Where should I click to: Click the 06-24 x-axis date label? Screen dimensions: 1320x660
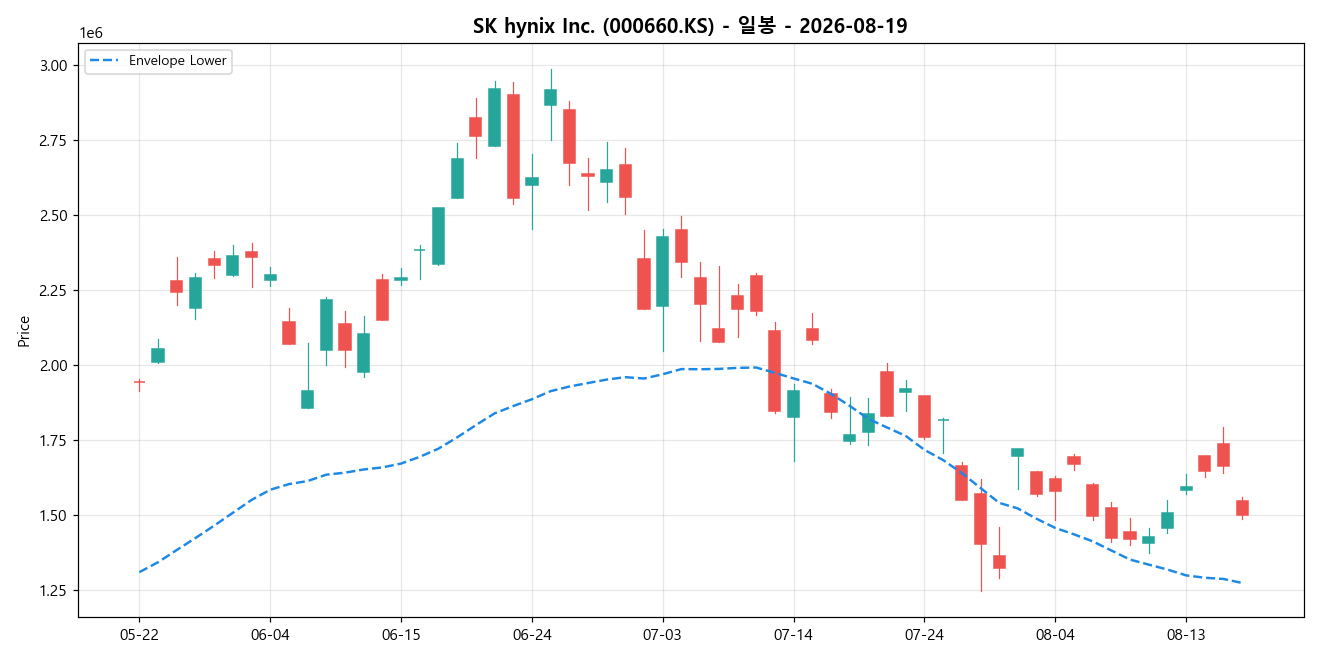coord(532,635)
